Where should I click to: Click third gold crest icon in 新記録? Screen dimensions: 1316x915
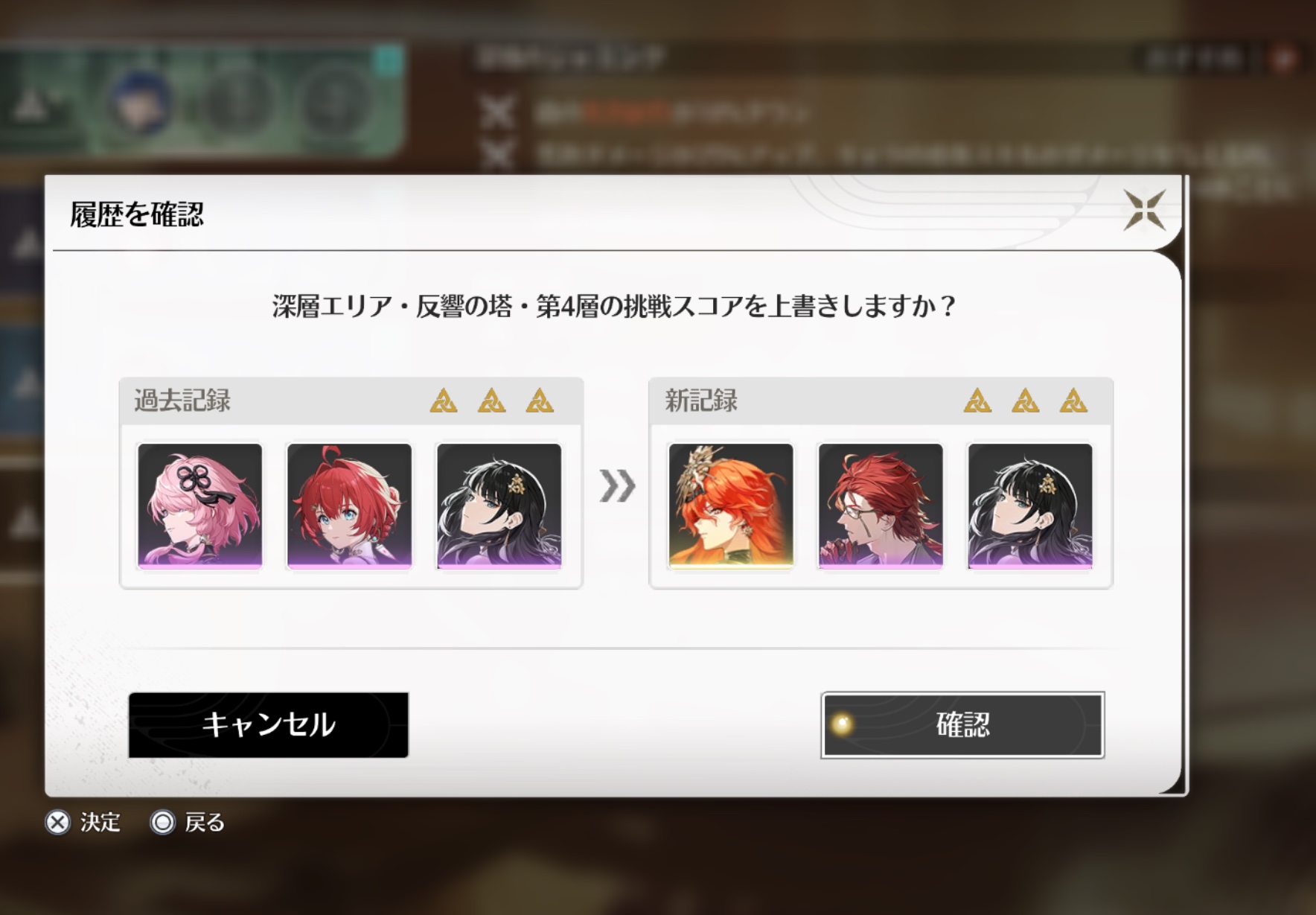pos(1073,401)
